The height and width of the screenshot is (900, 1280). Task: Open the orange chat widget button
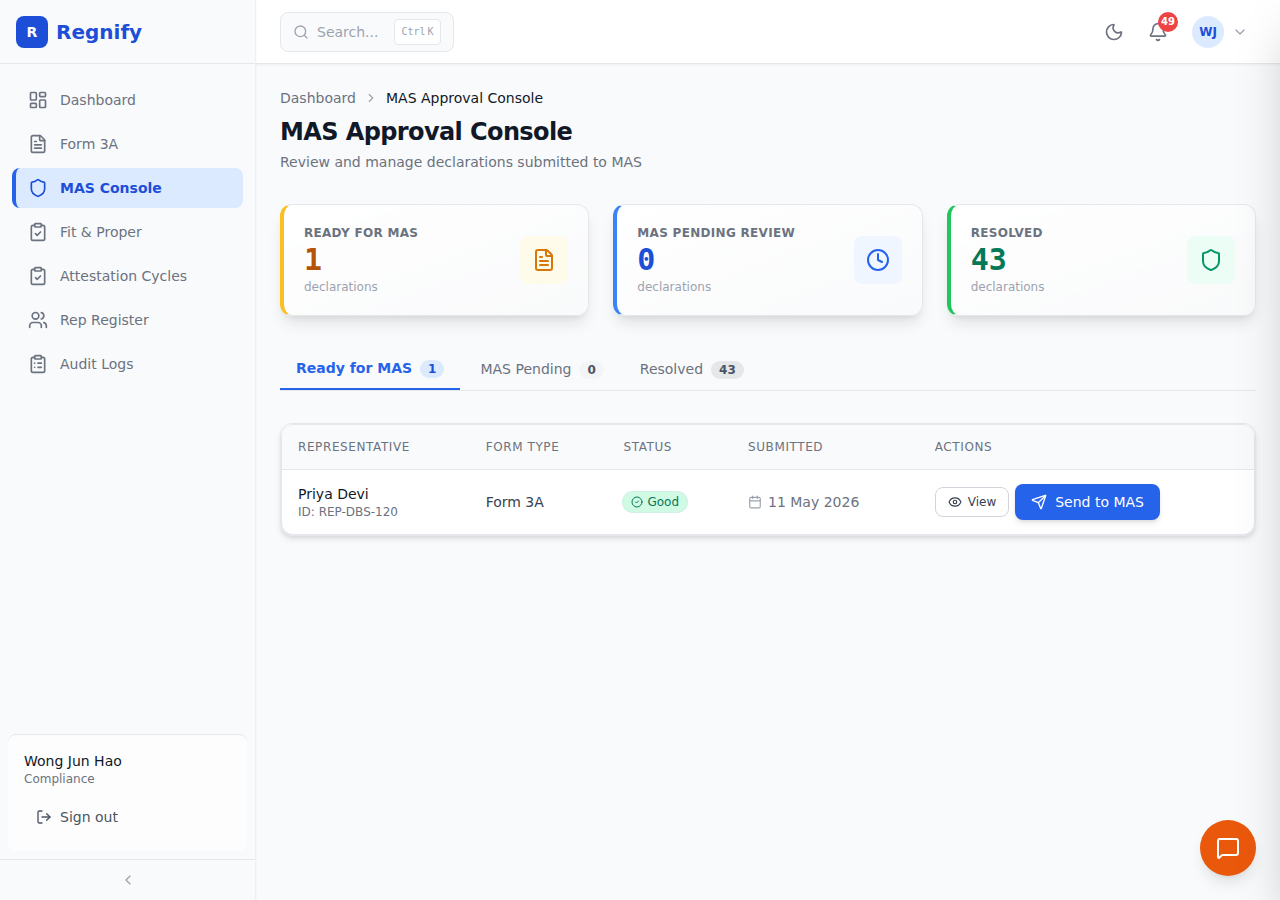pyautogui.click(x=1228, y=848)
